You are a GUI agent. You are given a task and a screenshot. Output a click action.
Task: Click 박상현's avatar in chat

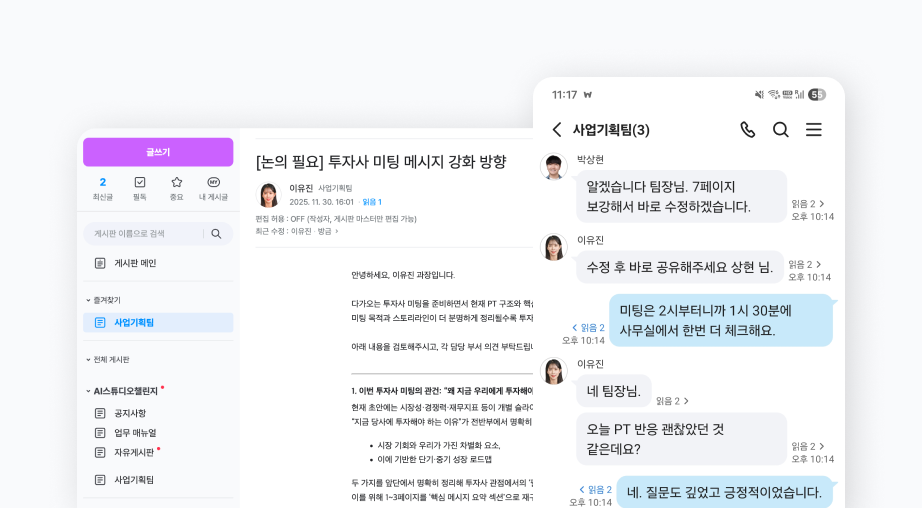click(x=554, y=166)
